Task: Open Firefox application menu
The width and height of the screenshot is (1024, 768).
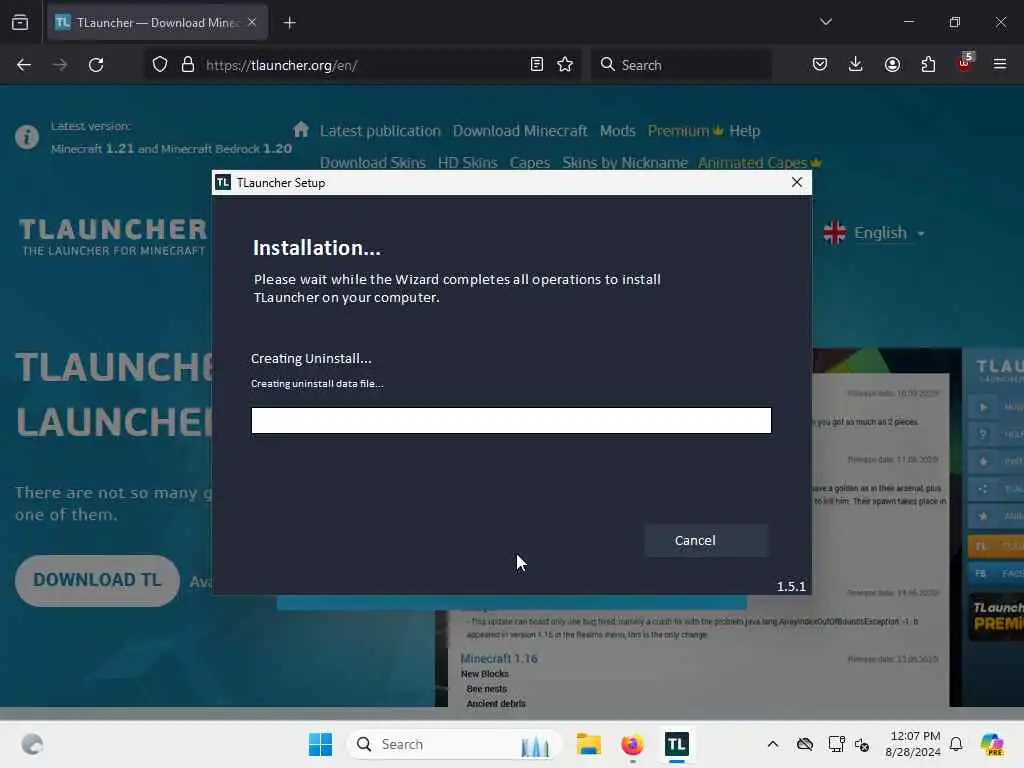Action: coord(1000,65)
